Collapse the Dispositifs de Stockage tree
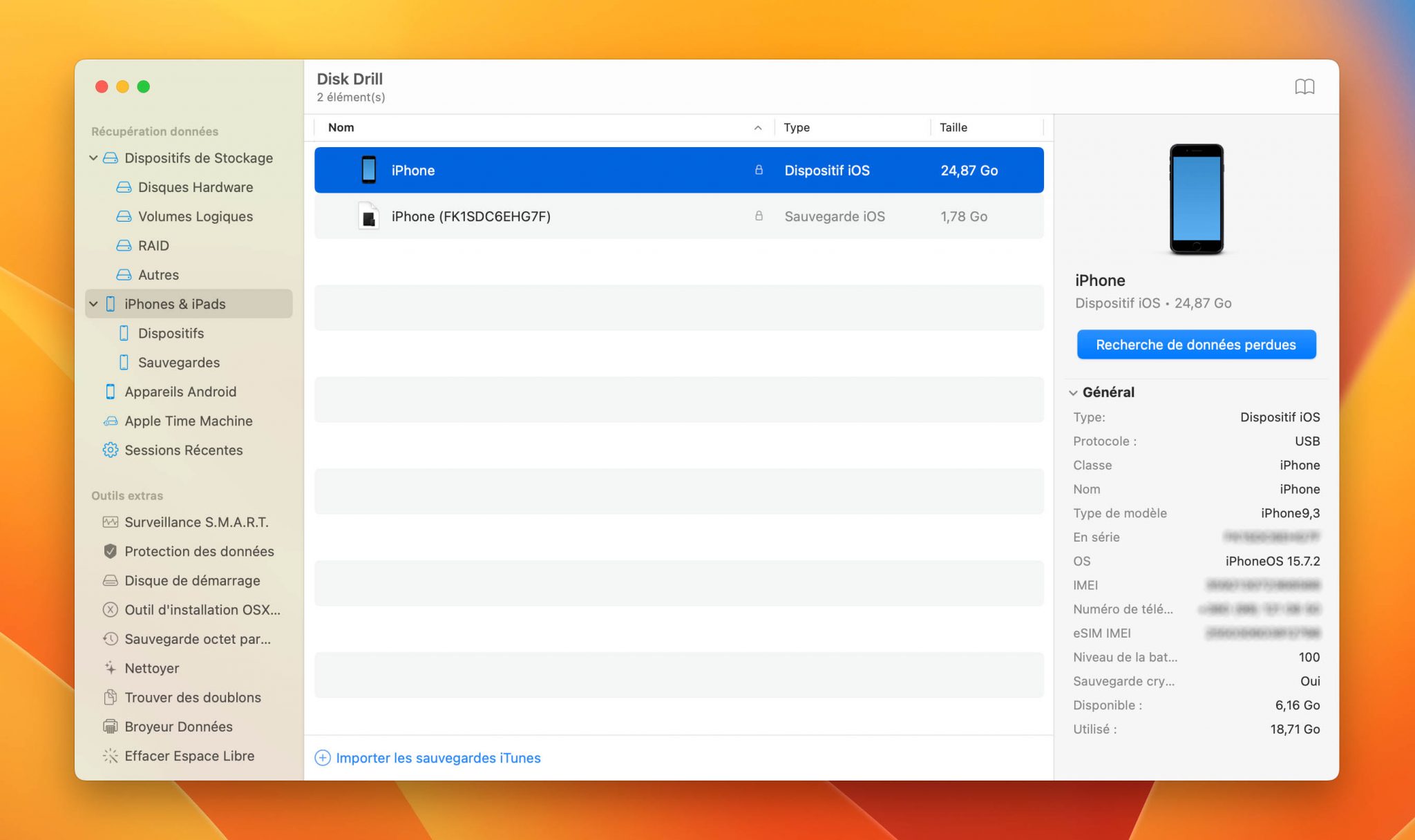This screenshot has width=1415, height=840. tap(93, 158)
